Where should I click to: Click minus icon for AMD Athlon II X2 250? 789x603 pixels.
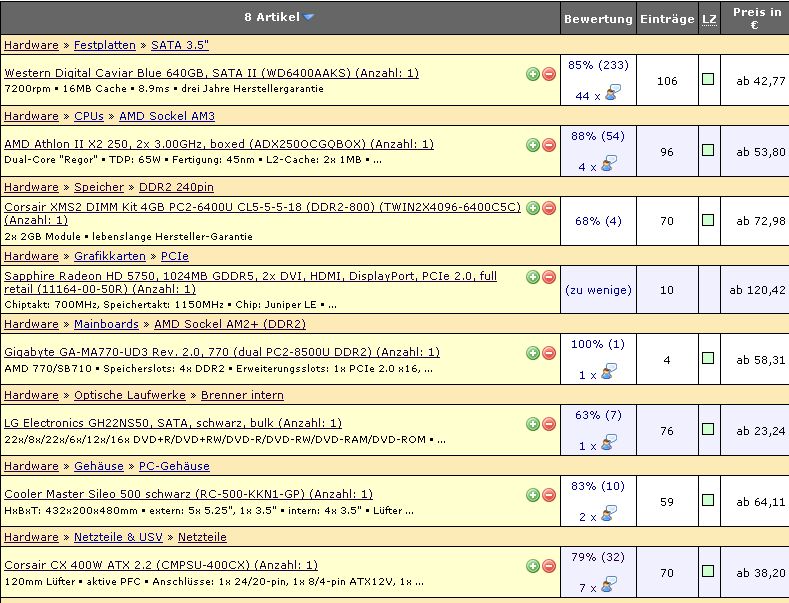coord(549,145)
